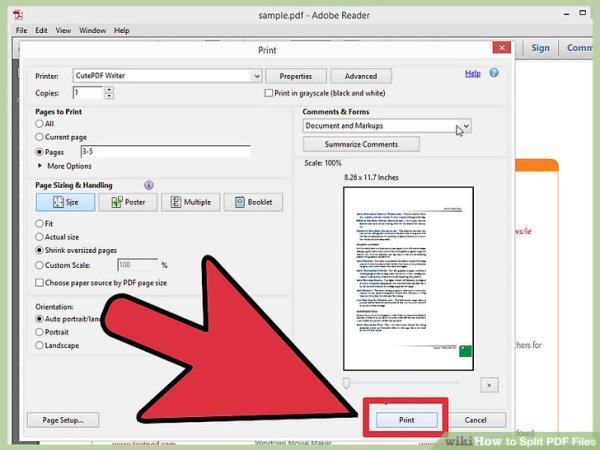
Task: Minimize the Adobe Reader window
Action: click(567, 14)
